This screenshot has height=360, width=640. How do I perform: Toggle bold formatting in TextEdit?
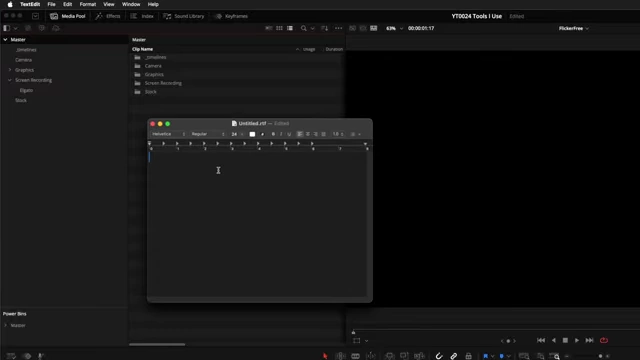click(x=273, y=134)
